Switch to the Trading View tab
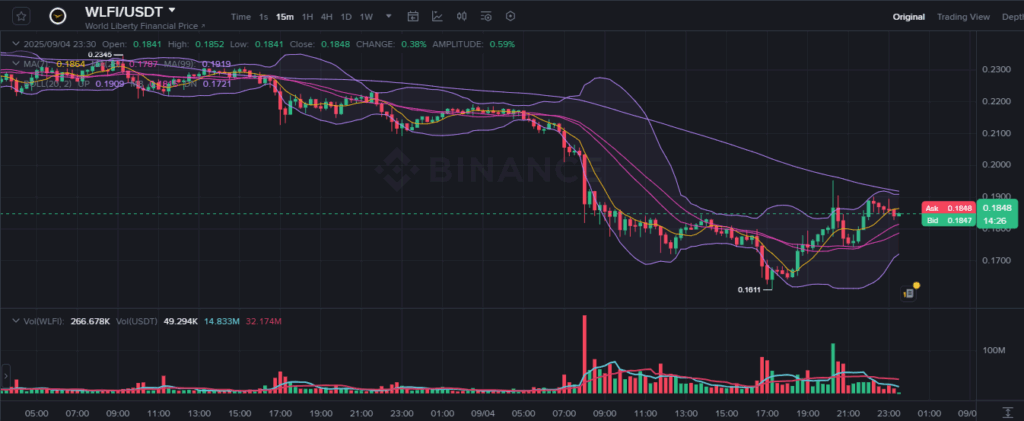Image resolution: width=1024 pixels, height=421 pixels. [x=962, y=17]
